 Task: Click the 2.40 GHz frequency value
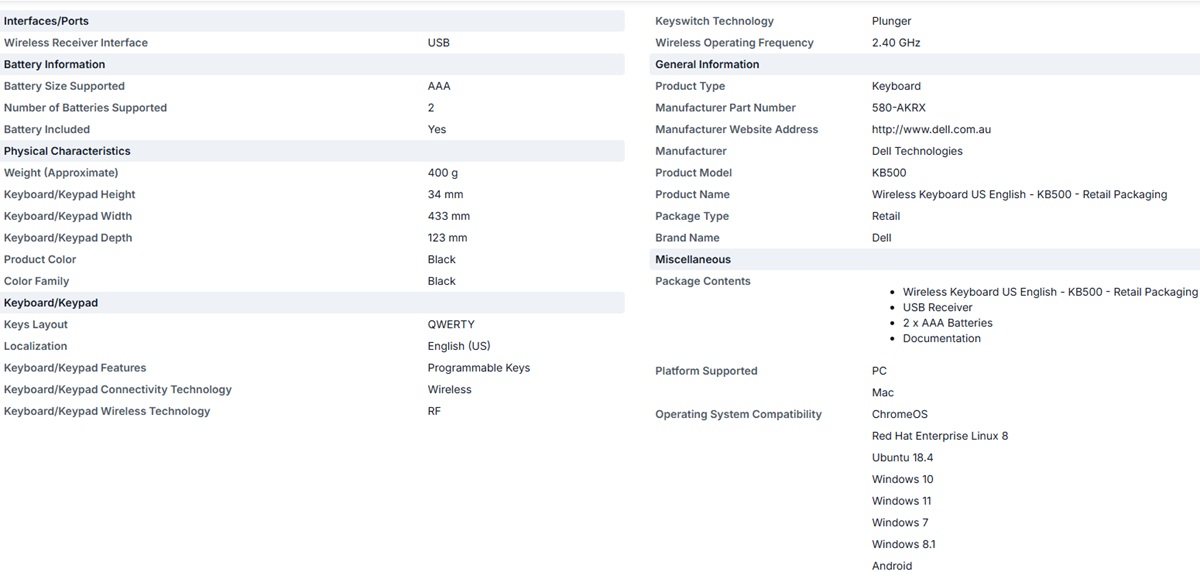click(896, 43)
